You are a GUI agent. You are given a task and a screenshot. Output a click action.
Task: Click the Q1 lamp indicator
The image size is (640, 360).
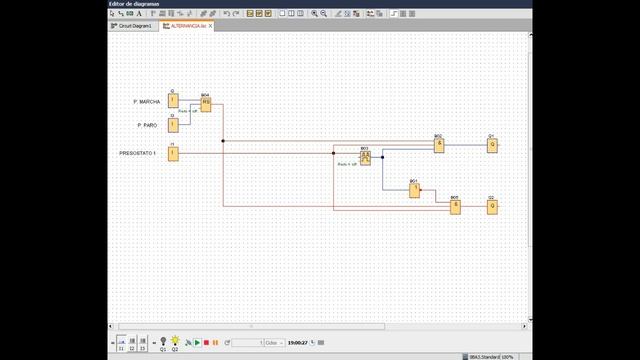pos(163,343)
